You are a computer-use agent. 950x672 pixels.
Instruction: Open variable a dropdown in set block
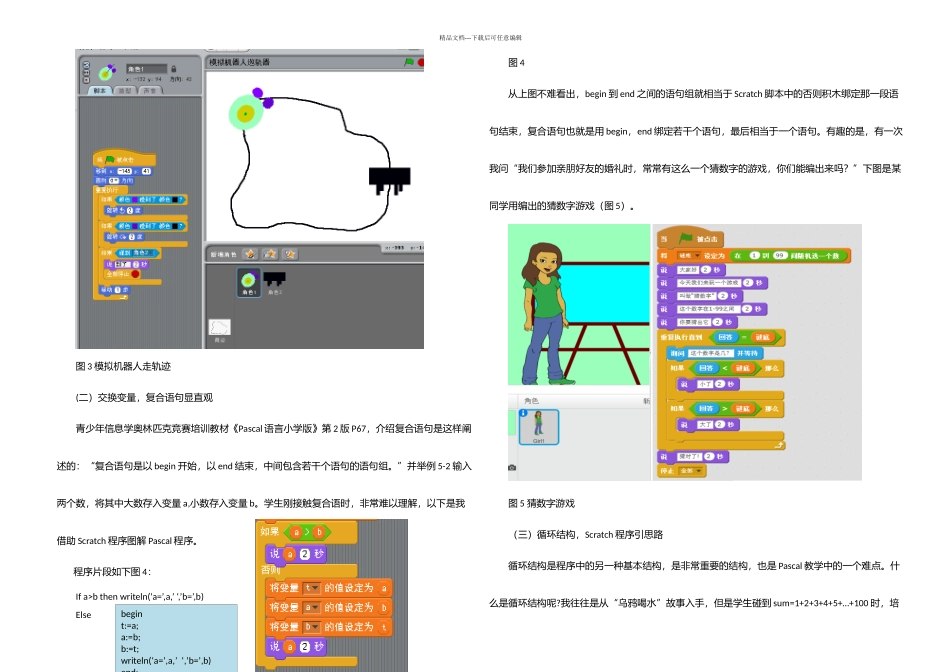click(x=311, y=607)
